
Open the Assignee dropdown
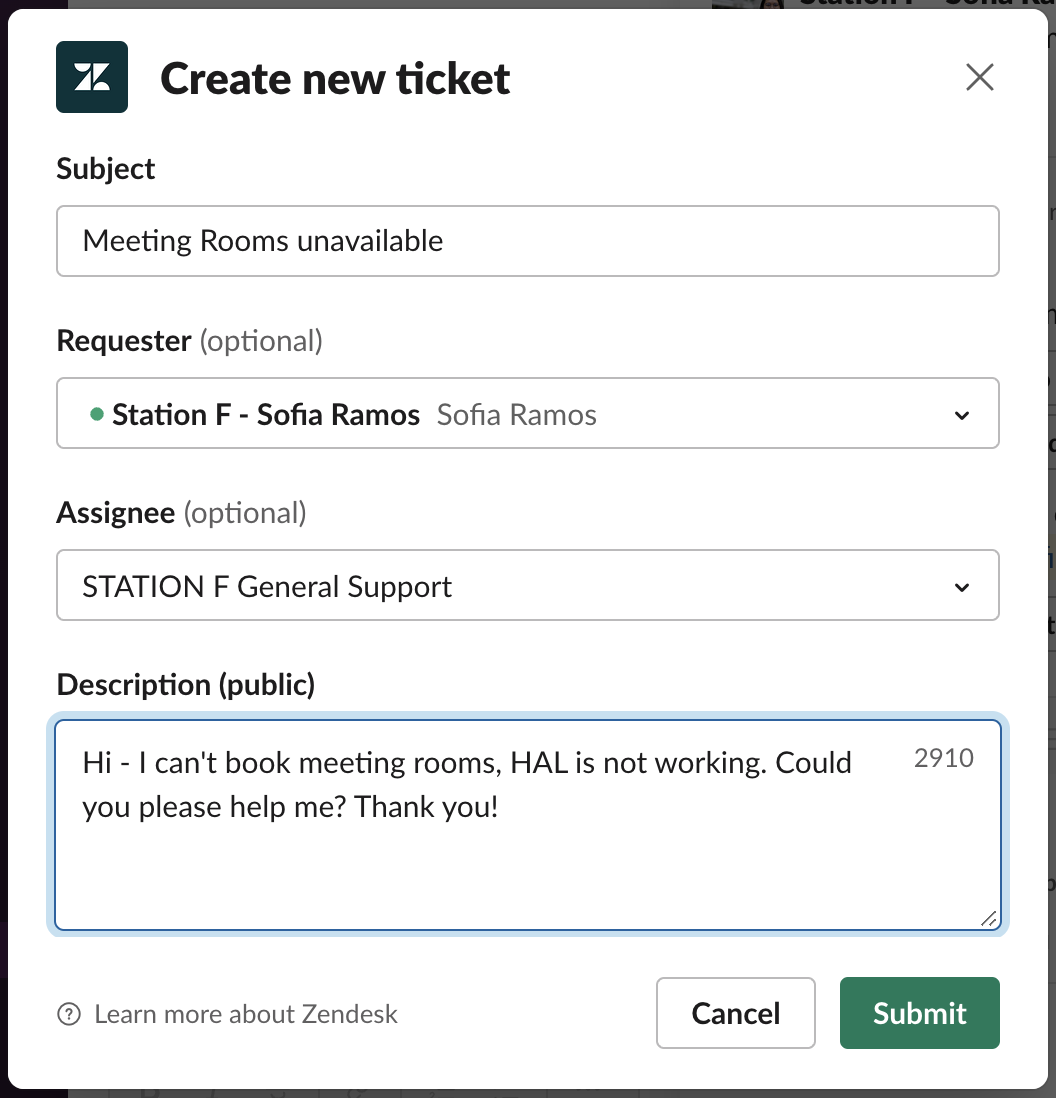coord(528,585)
